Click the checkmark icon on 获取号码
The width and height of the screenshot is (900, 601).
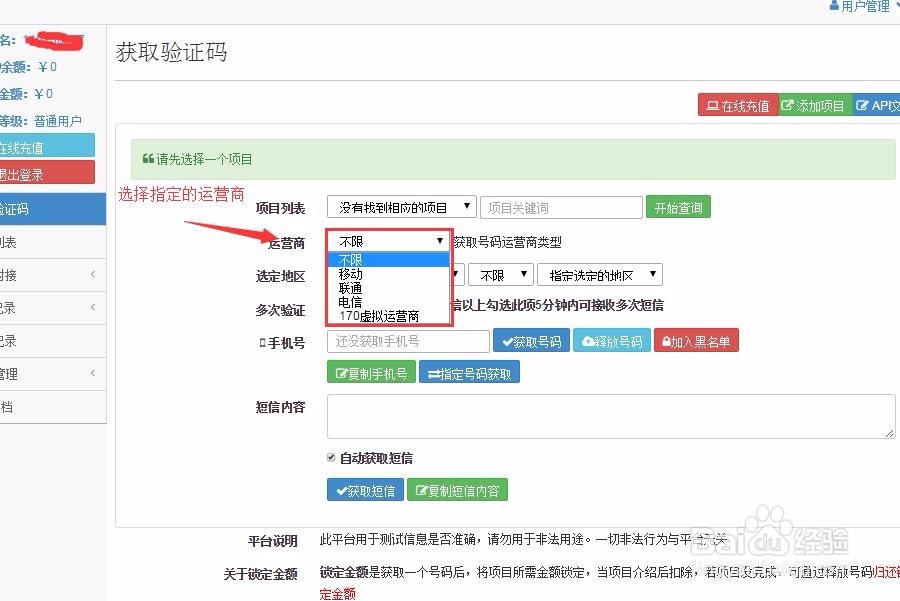tap(507, 339)
